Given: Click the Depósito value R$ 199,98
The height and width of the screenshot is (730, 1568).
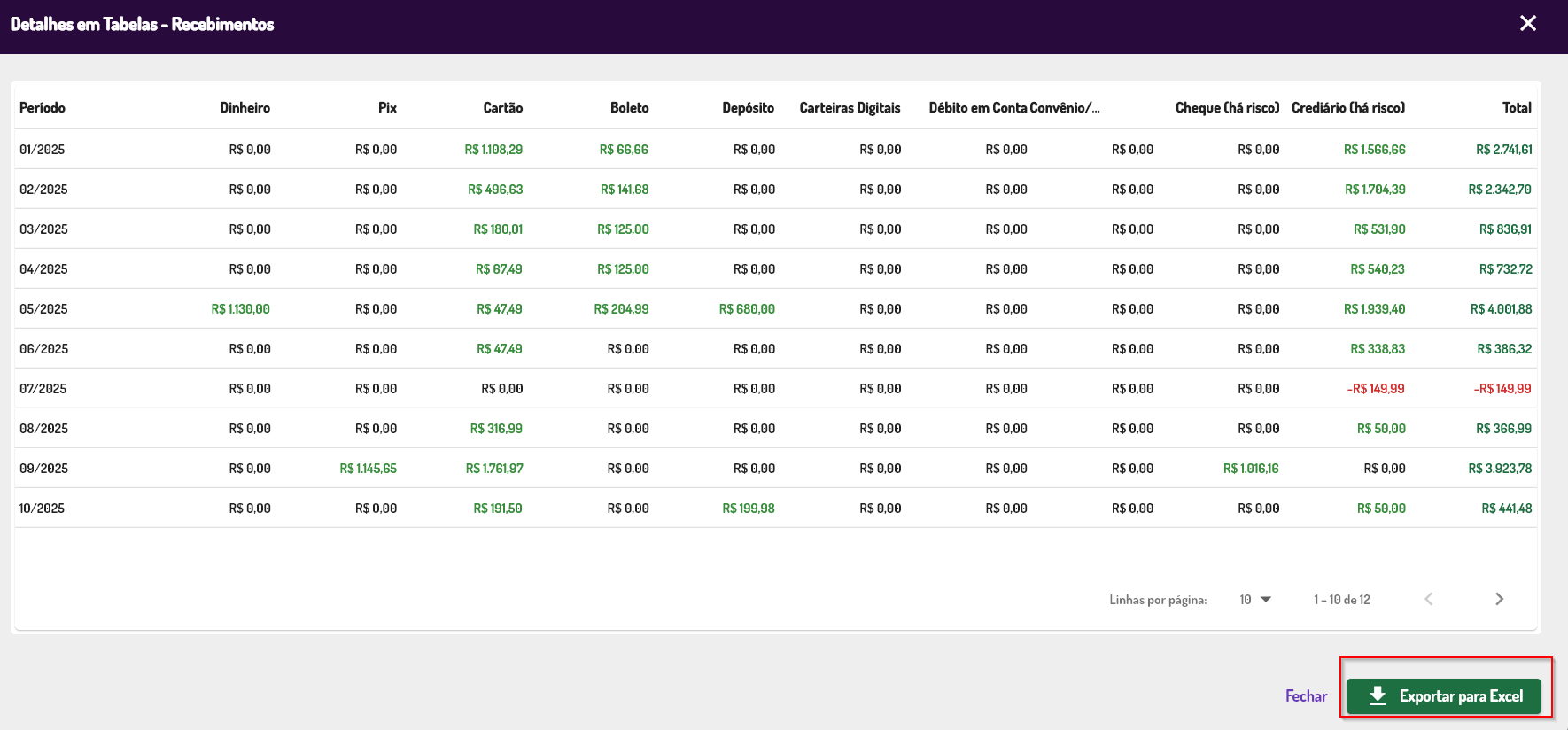Looking at the screenshot, I should [x=749, y=509].
